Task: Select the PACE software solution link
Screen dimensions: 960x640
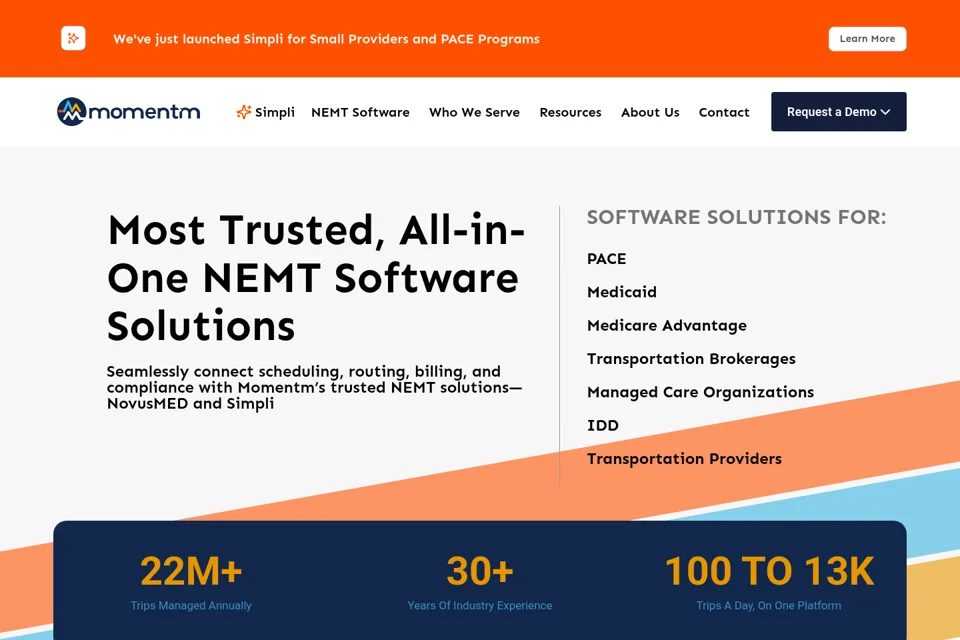Action: [606, 258]
